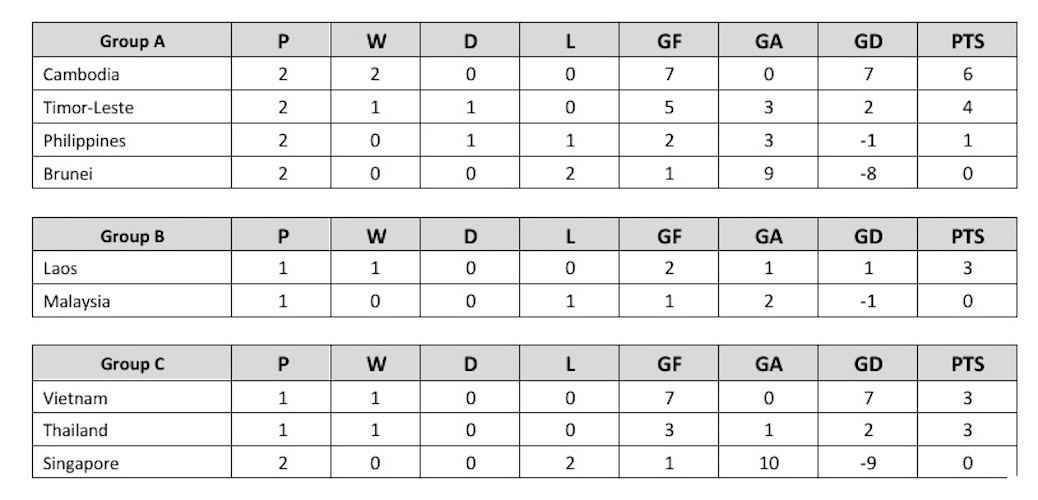Click the Timor-Leste row label

pyautogui.click(x=88, y=107)
